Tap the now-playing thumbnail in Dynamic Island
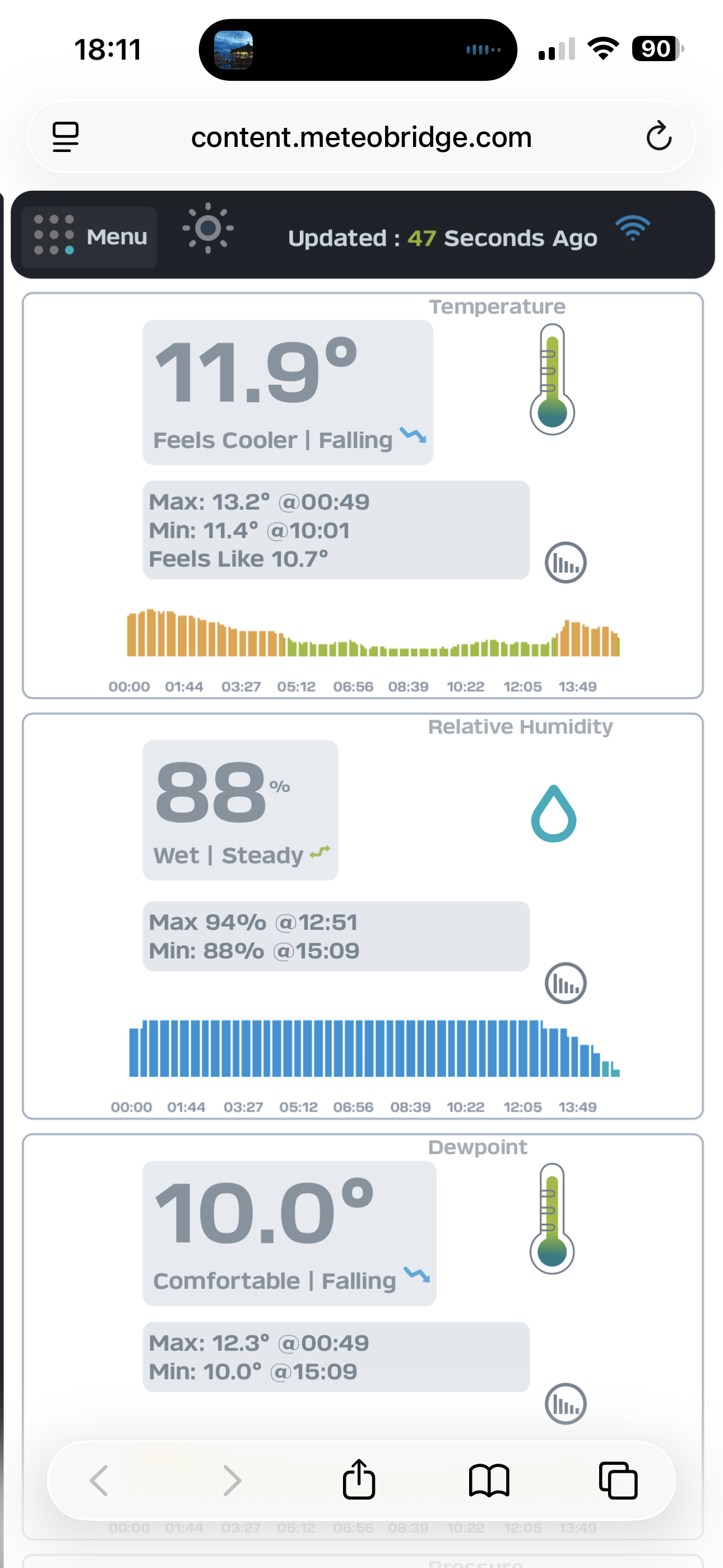This screenshot has height=1568, width=723. coord(233,50)
